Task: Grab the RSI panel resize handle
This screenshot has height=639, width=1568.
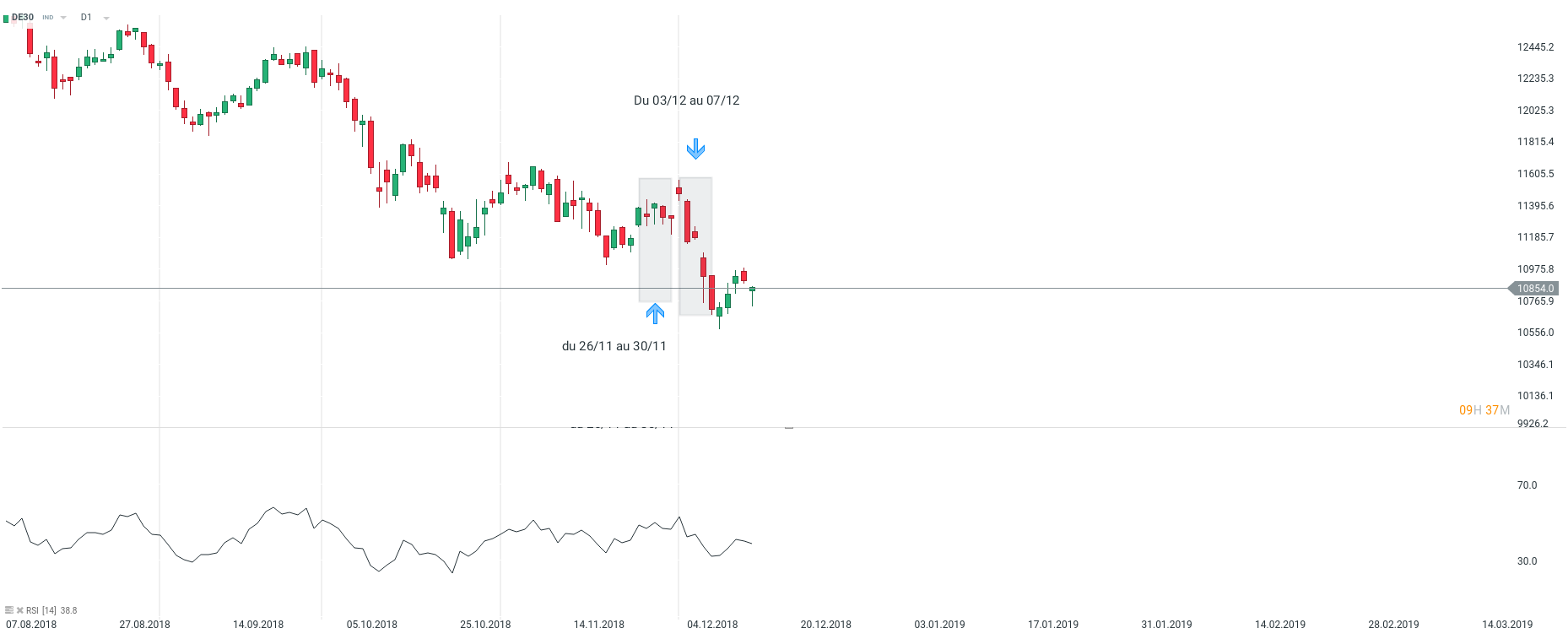Action: 789,428
